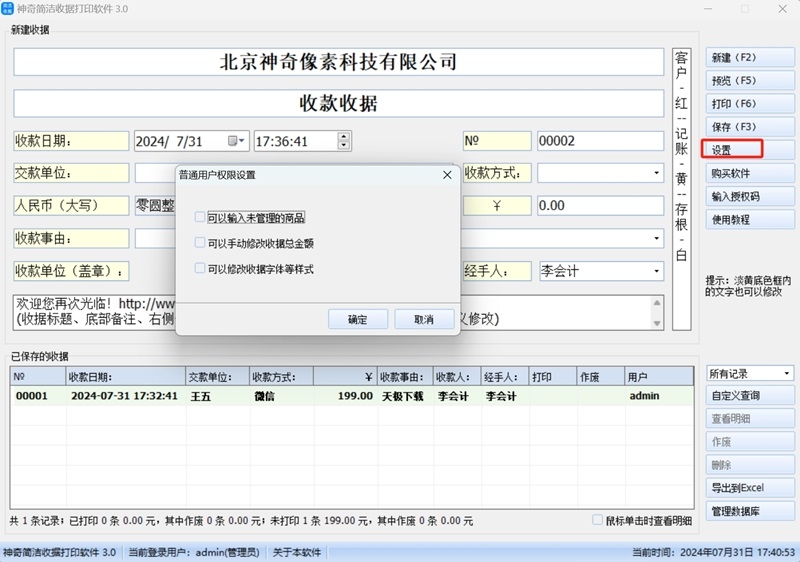The width and height of the screenshot is (800, 562).
Task: Click the 收款日期 label field
Action: coord(71,141)
